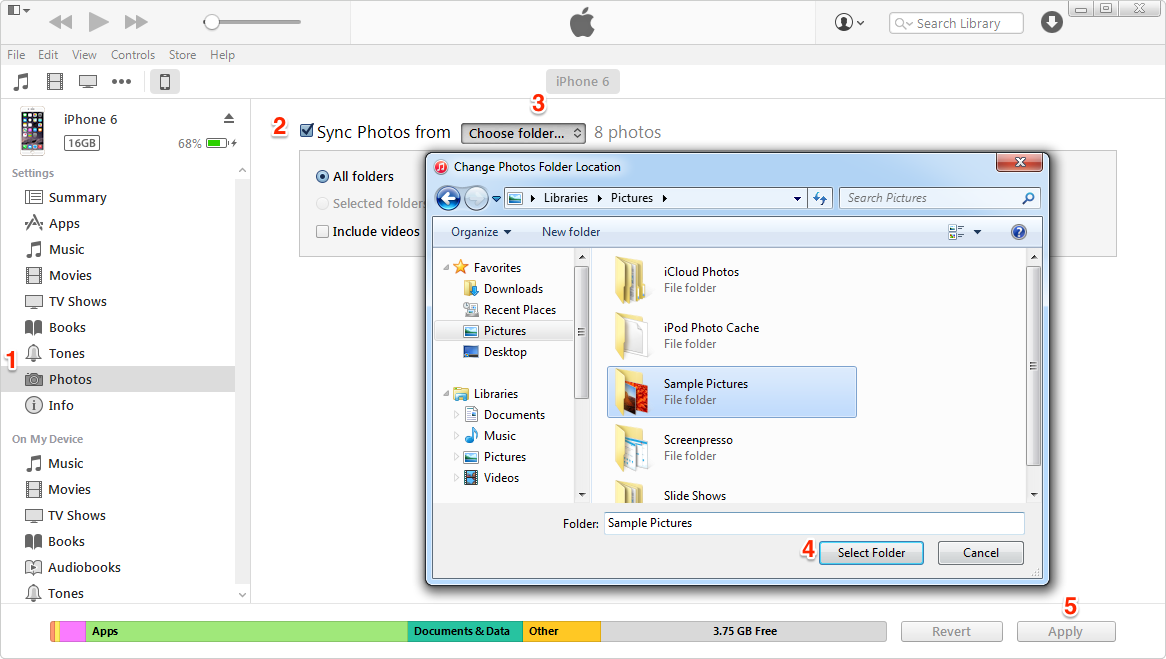Click the Select Folder button
The height and width of the screenshot is (659, 1166).
(872, 553)
